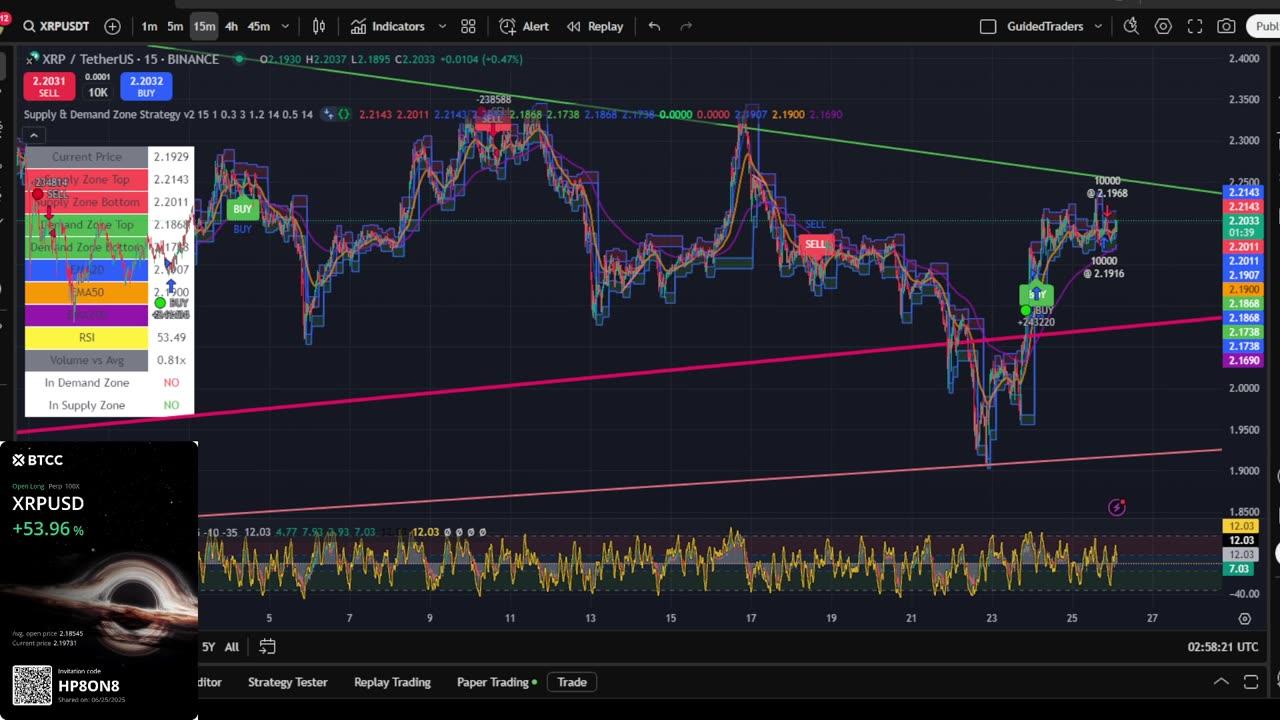Click the QR code in BTCC card
Viewport: 1280px width, 720px height.
point(32,685)
